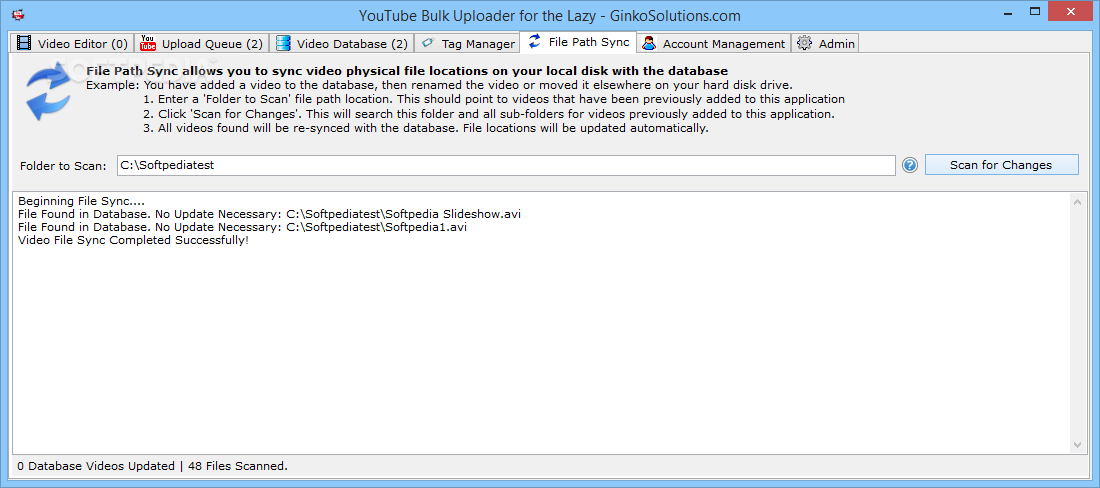Click 'Video File Sync Completed Successfully!' line
This screenshot has width=1100, height=488.
133,240
